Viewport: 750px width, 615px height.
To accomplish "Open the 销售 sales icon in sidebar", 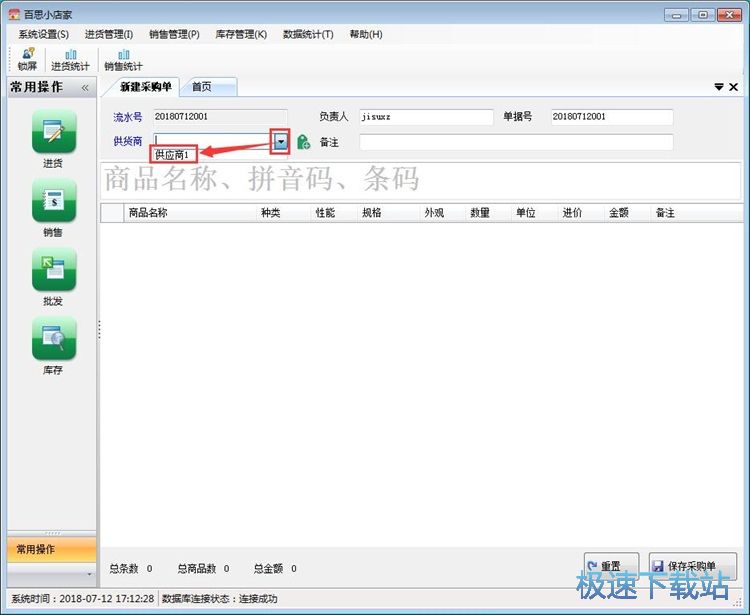I will [54, 200].
